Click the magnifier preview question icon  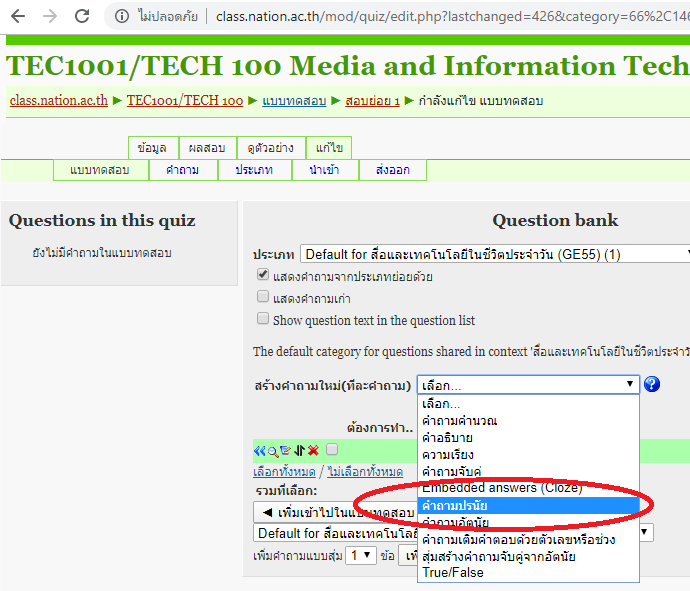click(x=272, y=451)
